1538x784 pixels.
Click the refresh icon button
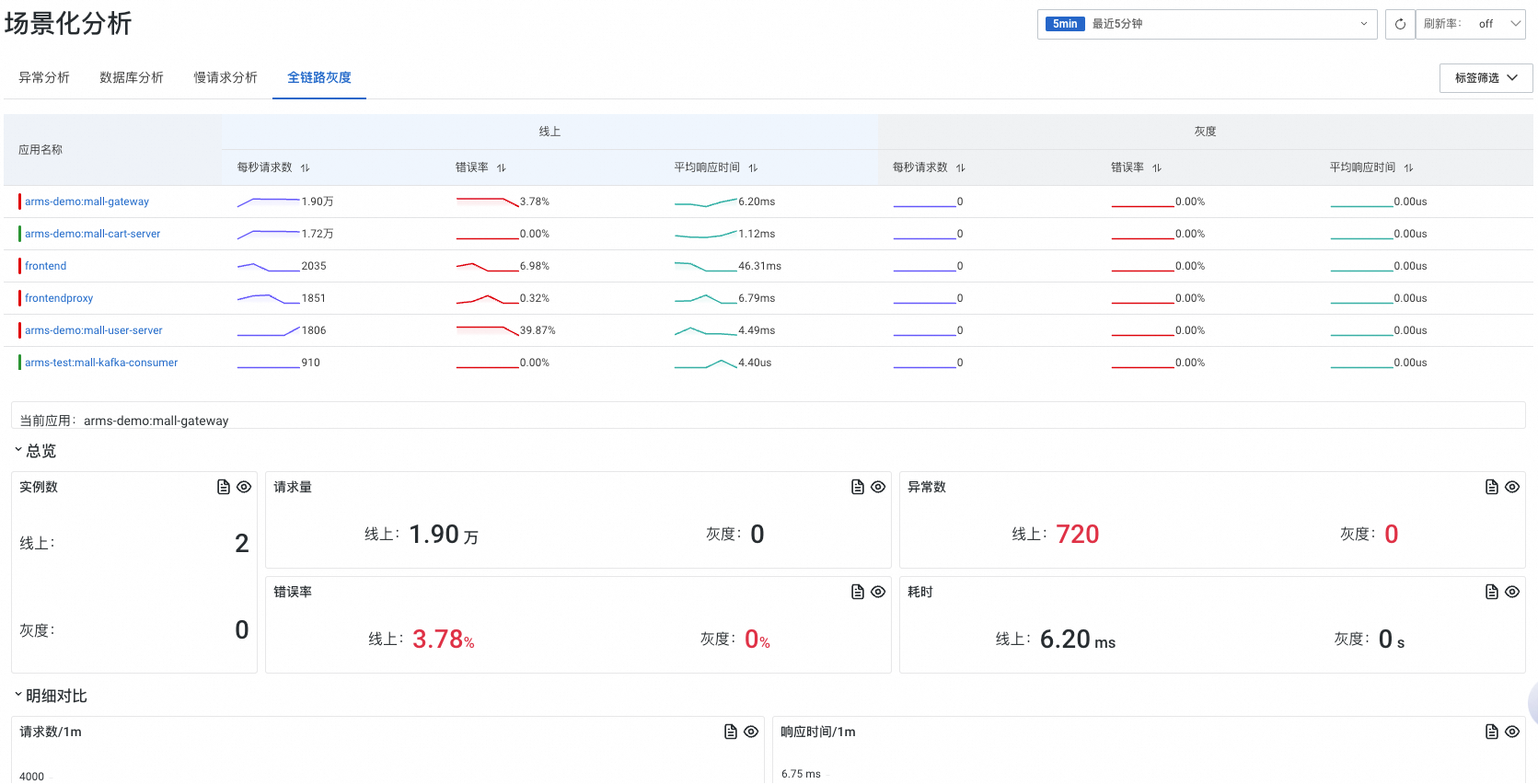(1400, 24)
